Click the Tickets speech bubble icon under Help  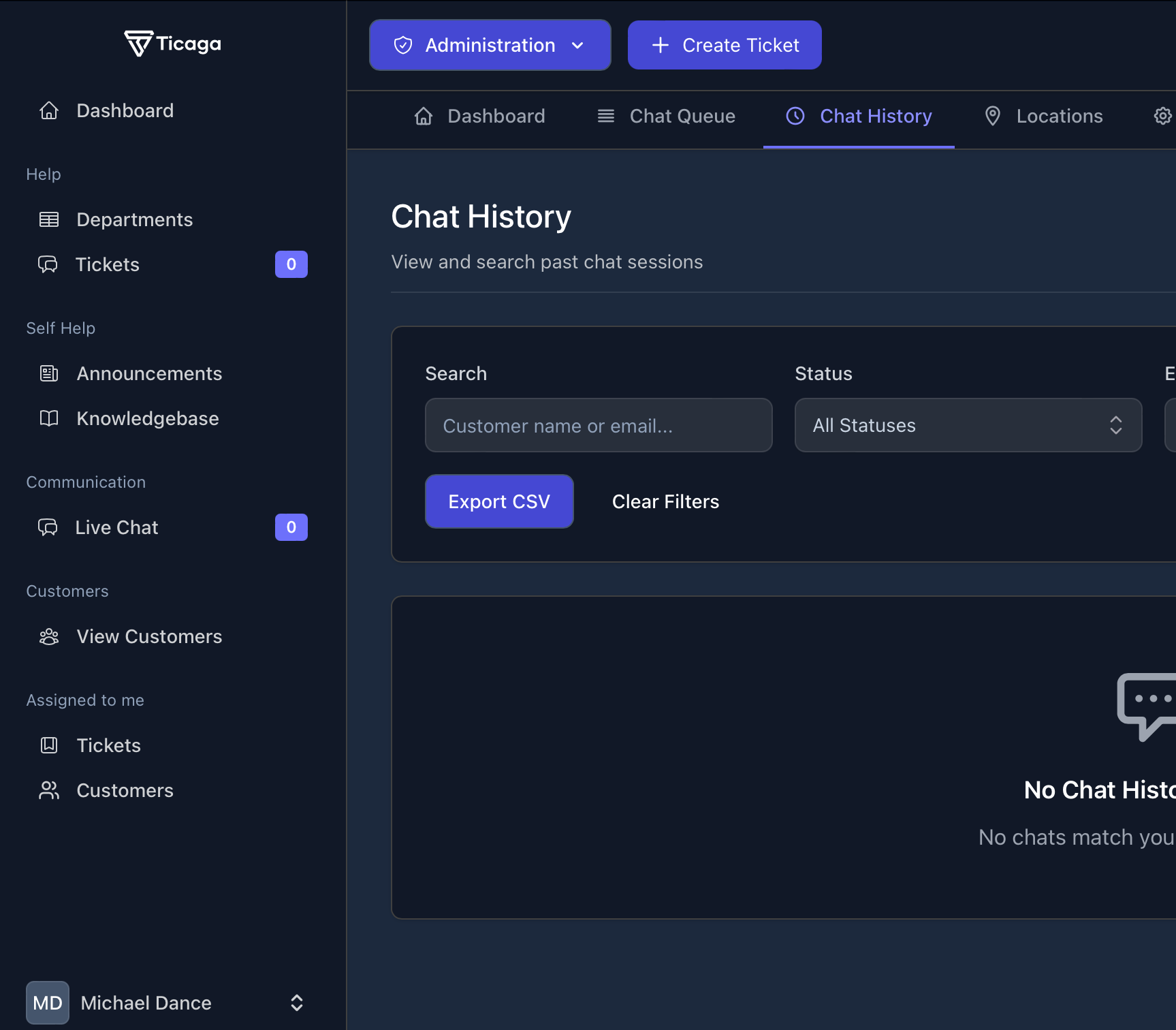48,264
